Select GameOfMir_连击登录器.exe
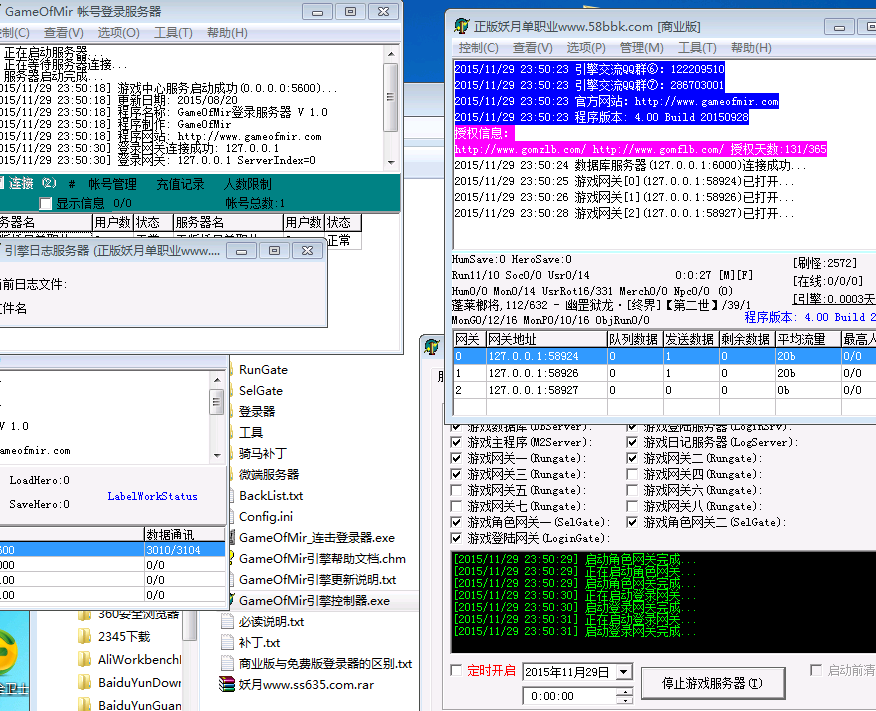 coord(317,537)
